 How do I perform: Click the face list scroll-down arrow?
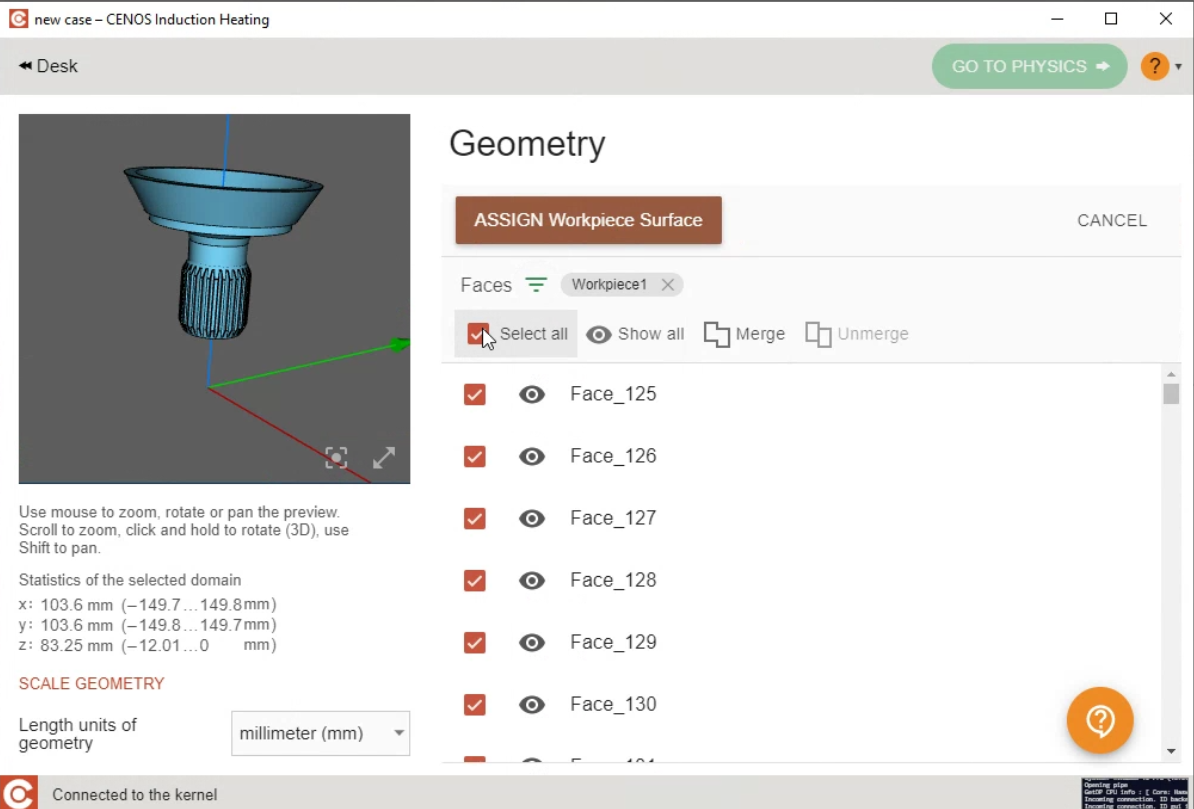click(x=1171, y=752)
